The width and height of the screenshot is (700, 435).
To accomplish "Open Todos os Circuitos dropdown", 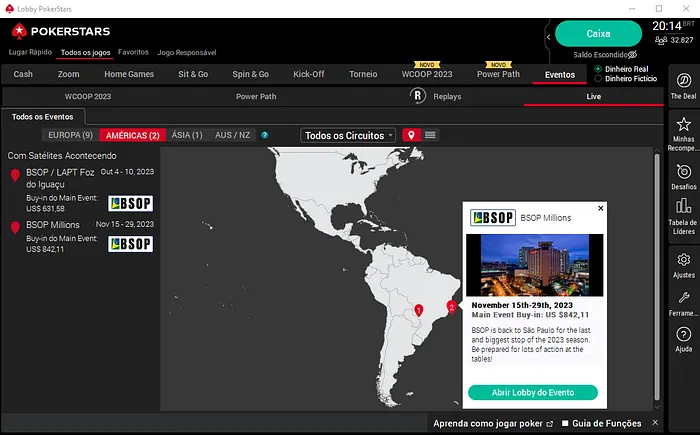I will (348, 135).
